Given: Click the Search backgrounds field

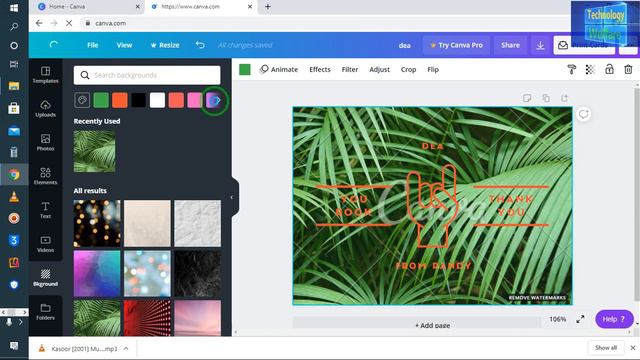Looking at the screenshot, I should [147, 75].
